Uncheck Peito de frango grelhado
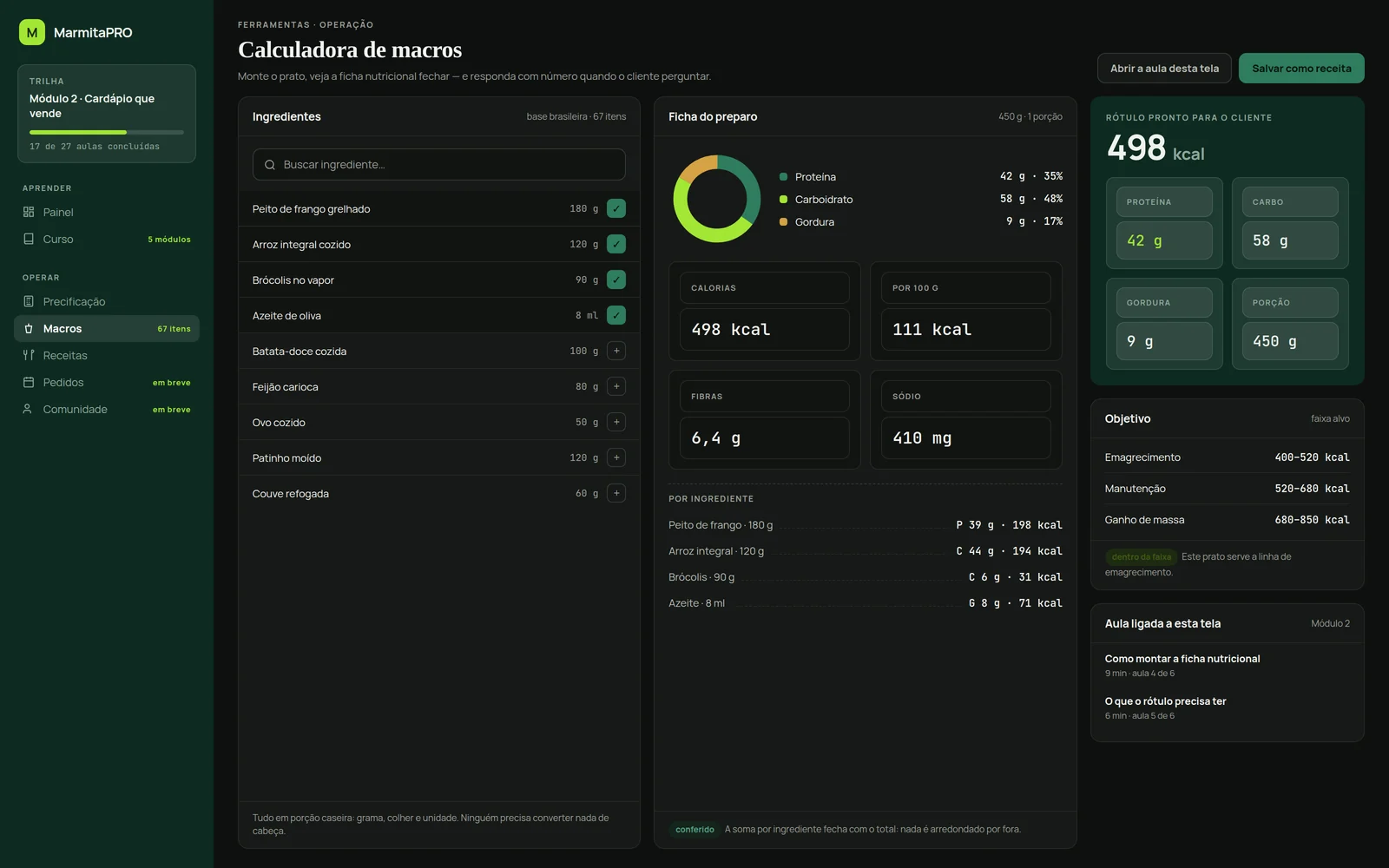 coord(616,208)
